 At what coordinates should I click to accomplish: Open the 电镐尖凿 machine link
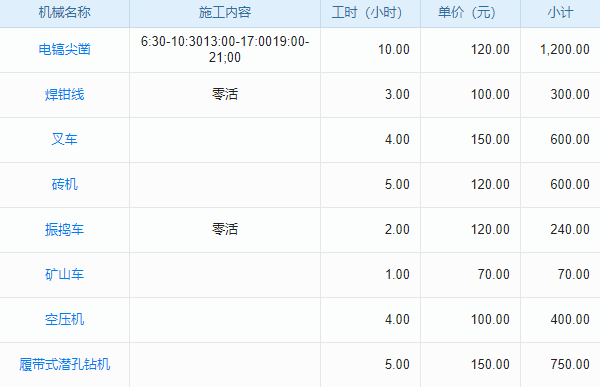tap(64, 49)
